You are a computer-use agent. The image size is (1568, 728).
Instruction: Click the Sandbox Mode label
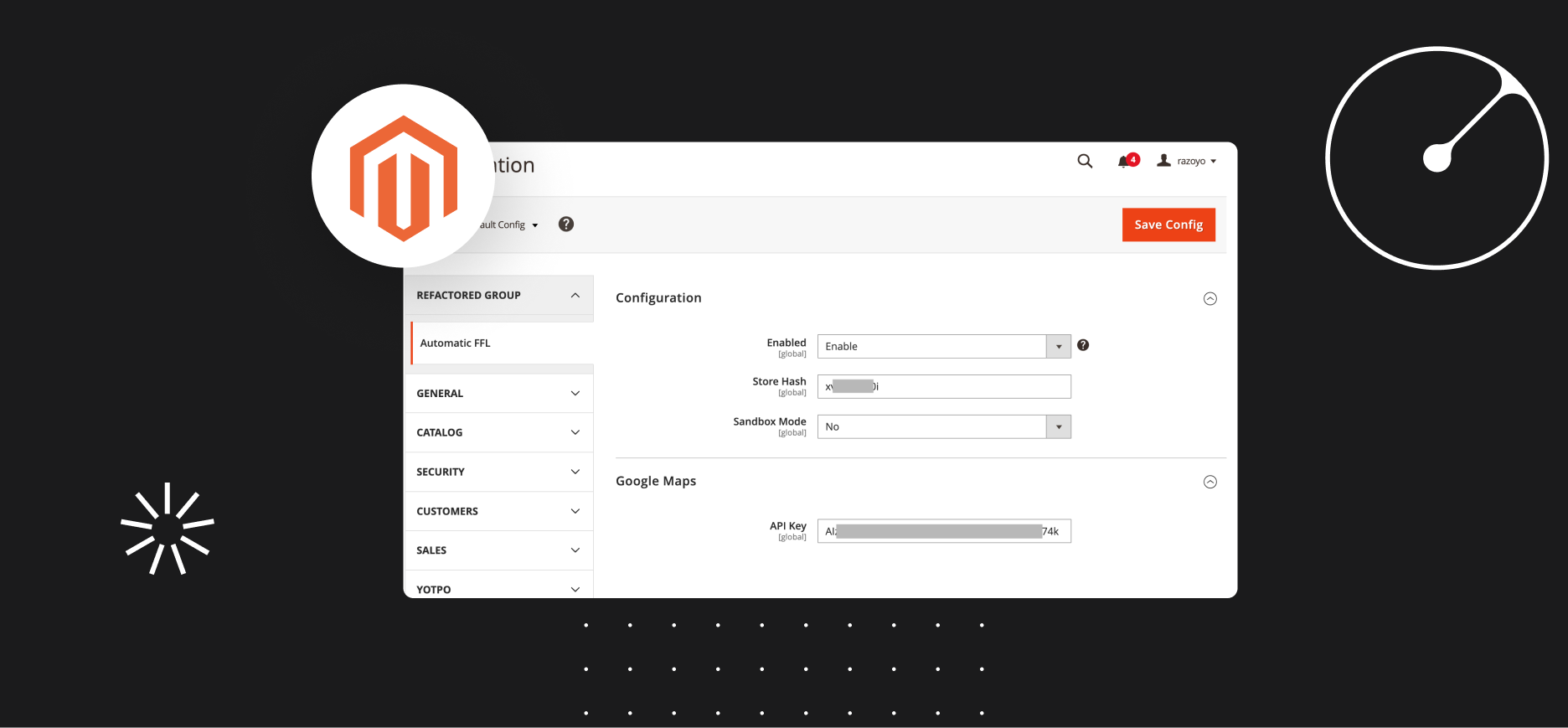[769, 421]
